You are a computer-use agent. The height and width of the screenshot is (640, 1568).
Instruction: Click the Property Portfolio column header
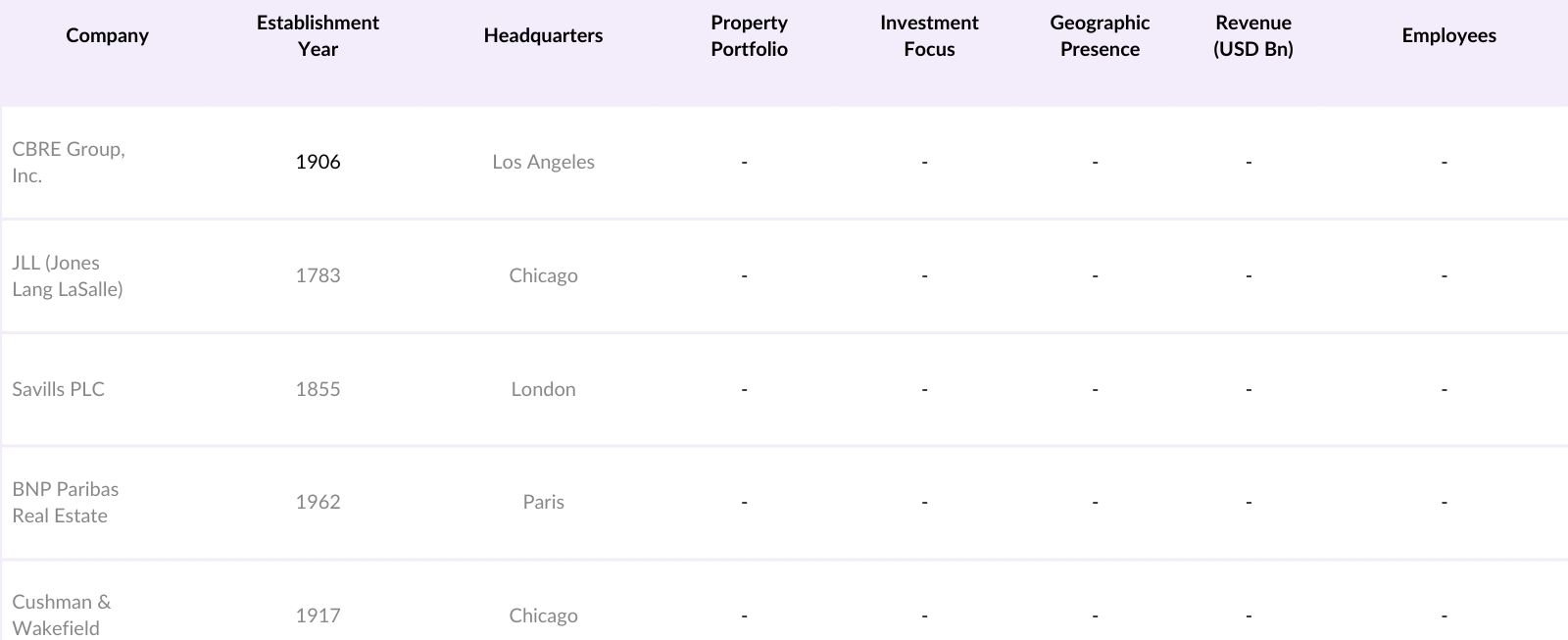(749, 35)
